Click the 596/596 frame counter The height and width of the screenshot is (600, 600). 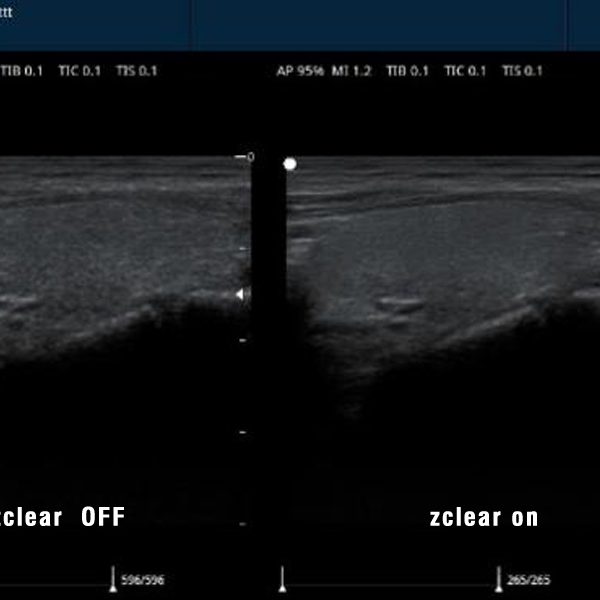[x=136, y=581]
